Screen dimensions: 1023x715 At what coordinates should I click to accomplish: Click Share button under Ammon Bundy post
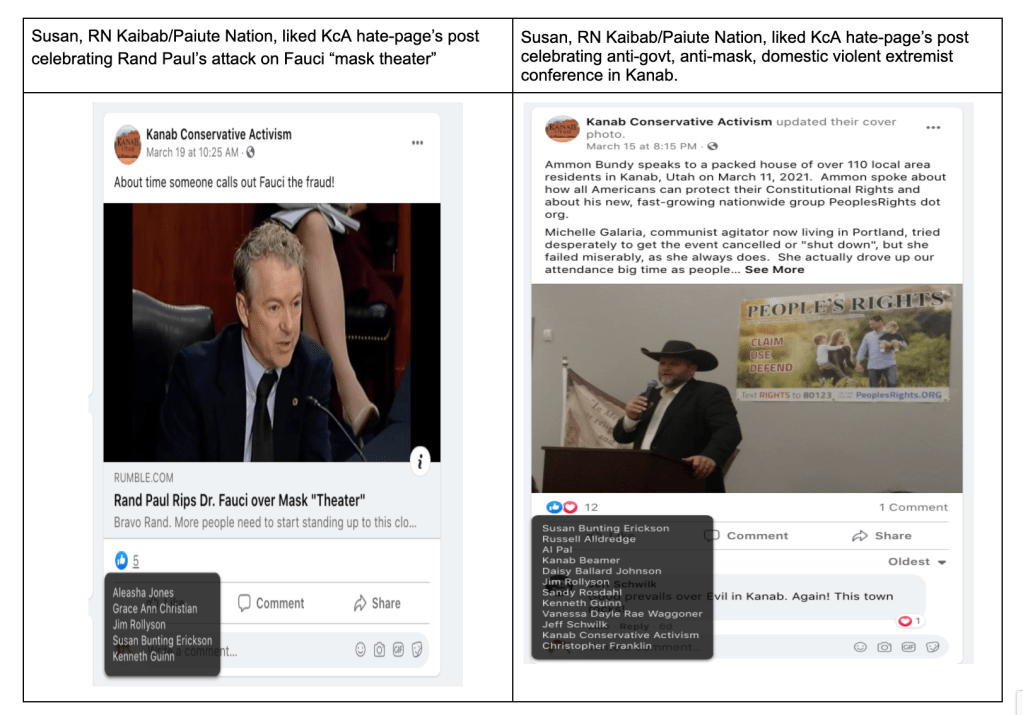pos(882,536)
